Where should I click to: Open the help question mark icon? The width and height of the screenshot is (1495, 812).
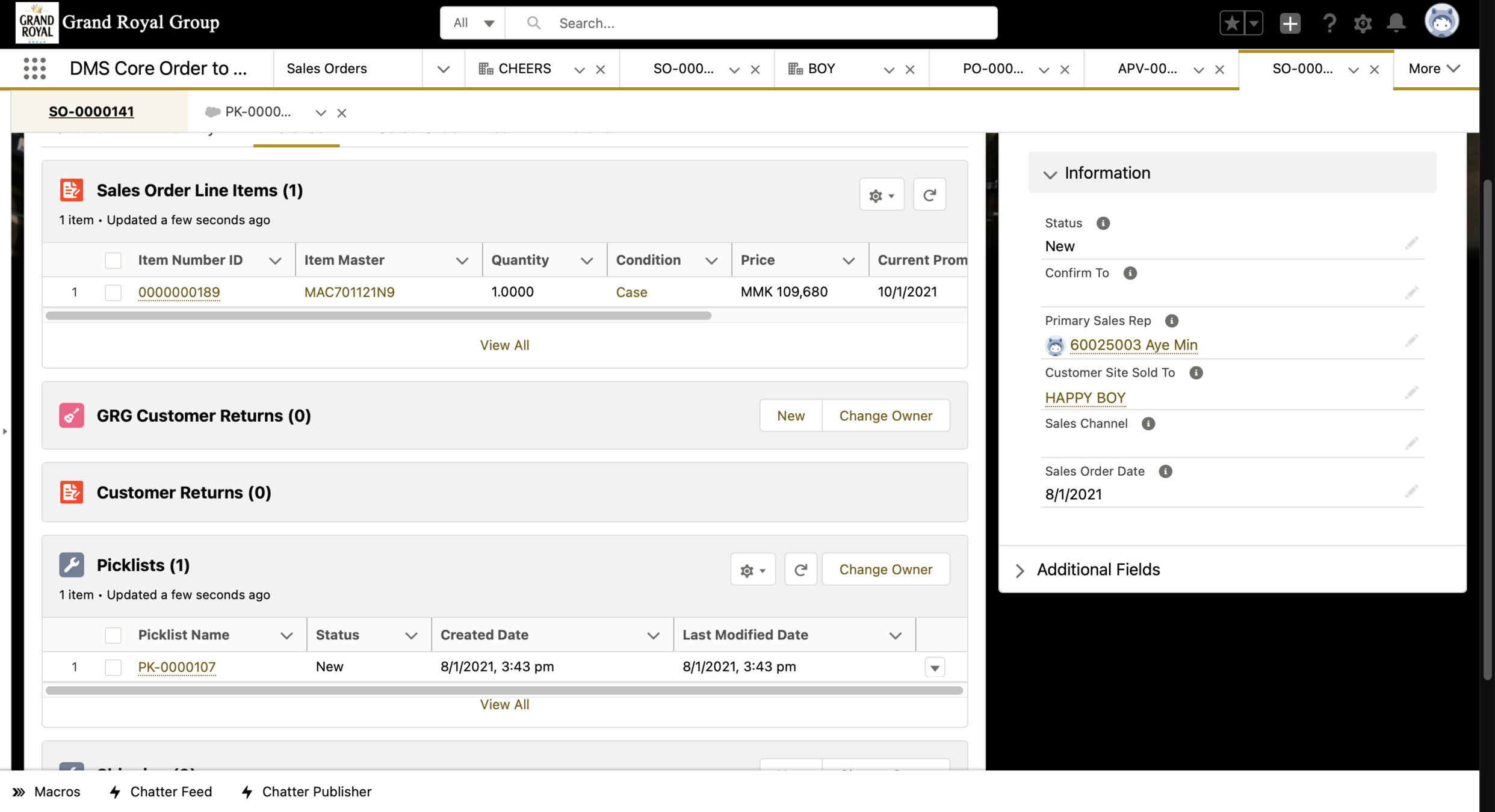[x=1329, y=23]
